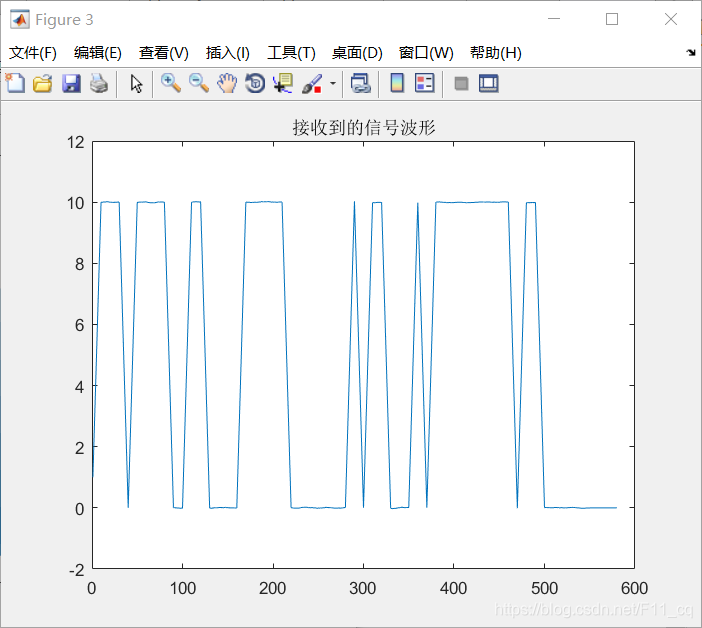Image resolution: width=702 pixels, height=628 pixels.
Task: Open the 文件(F) menu
Action: click(x=33, y=53)
